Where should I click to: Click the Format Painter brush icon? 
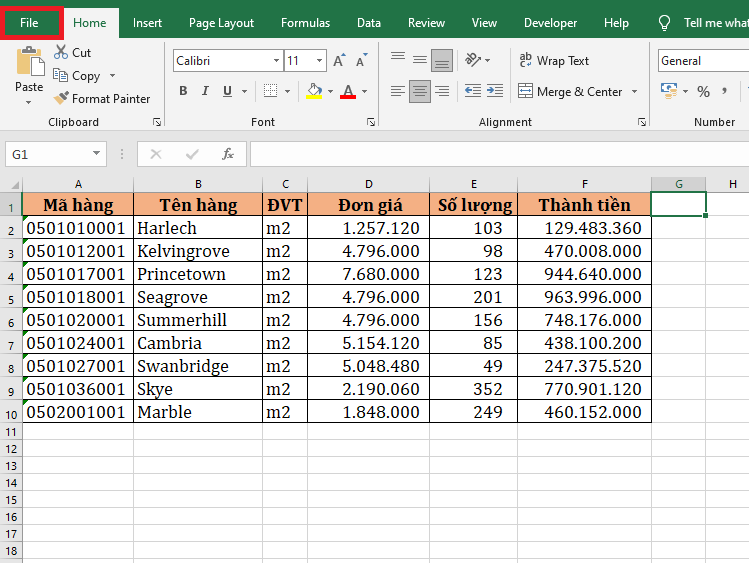[62, 99]
